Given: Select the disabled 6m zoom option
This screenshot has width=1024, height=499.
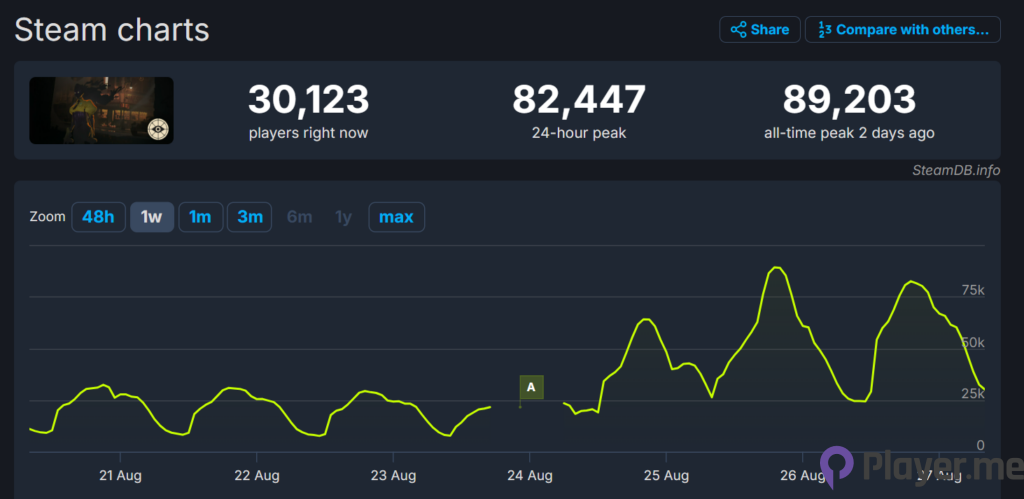Looking at the screenshot, I should click(300, 217).
